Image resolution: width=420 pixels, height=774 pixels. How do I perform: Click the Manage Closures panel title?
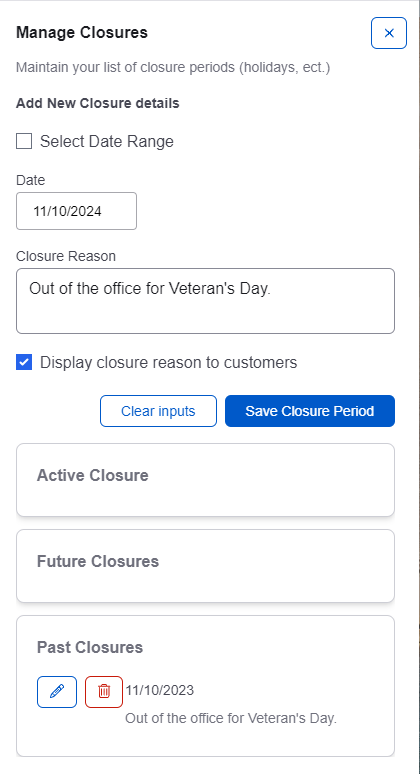point(82,33)
